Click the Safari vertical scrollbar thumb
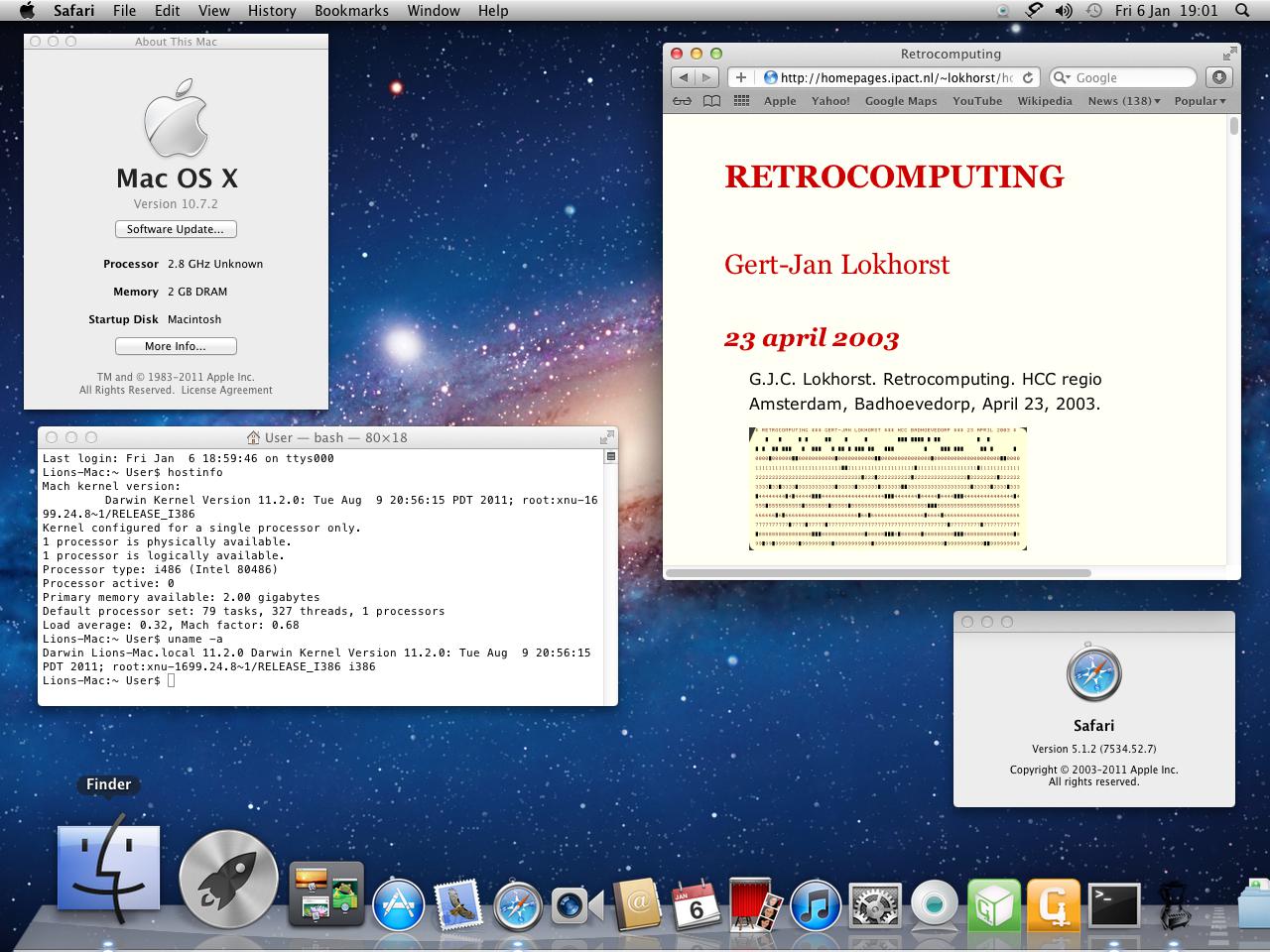 pos(1233,126)
